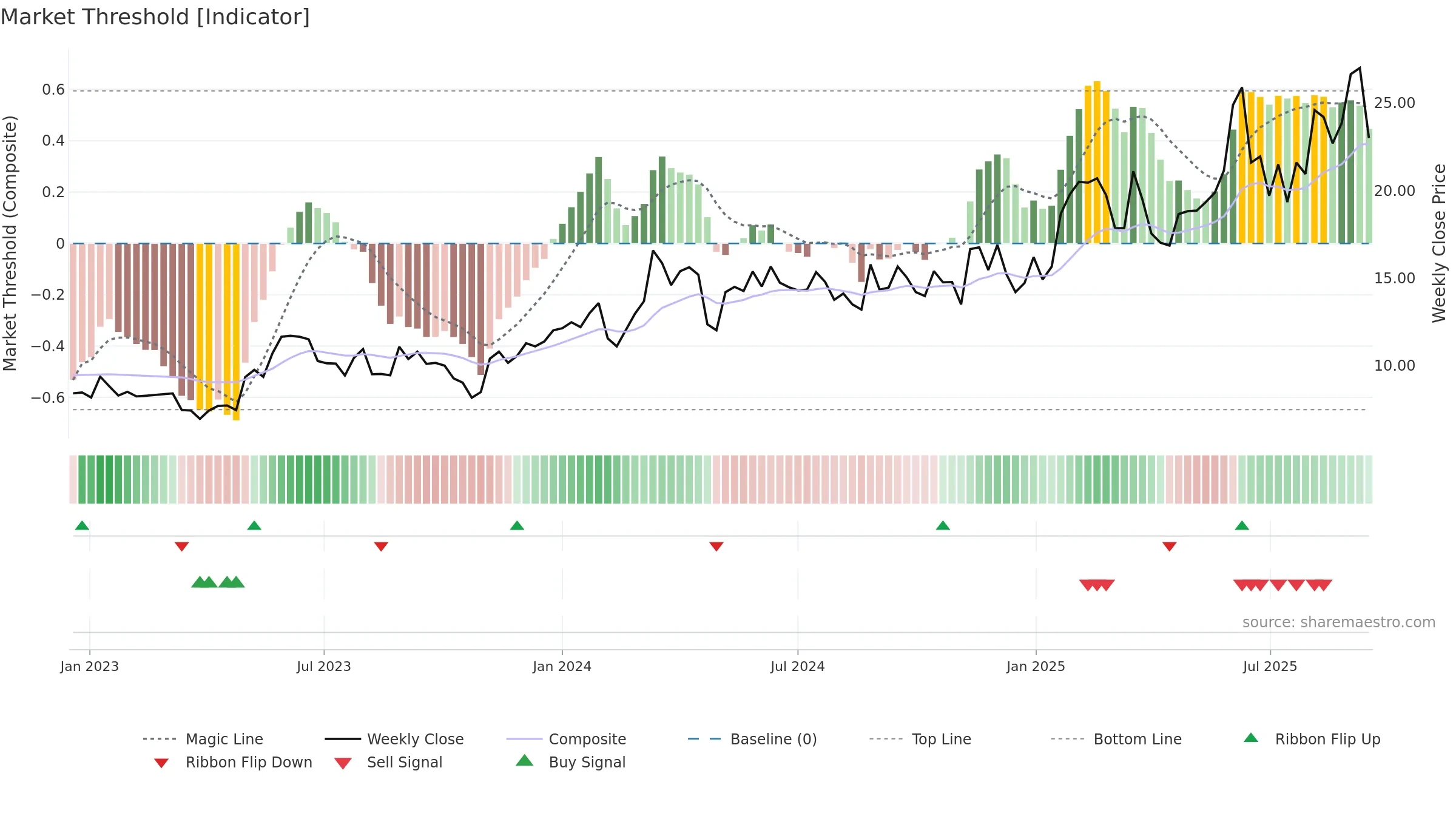Click the green Ribbon Flip Up legend triangle

[x=1251, y=738]
